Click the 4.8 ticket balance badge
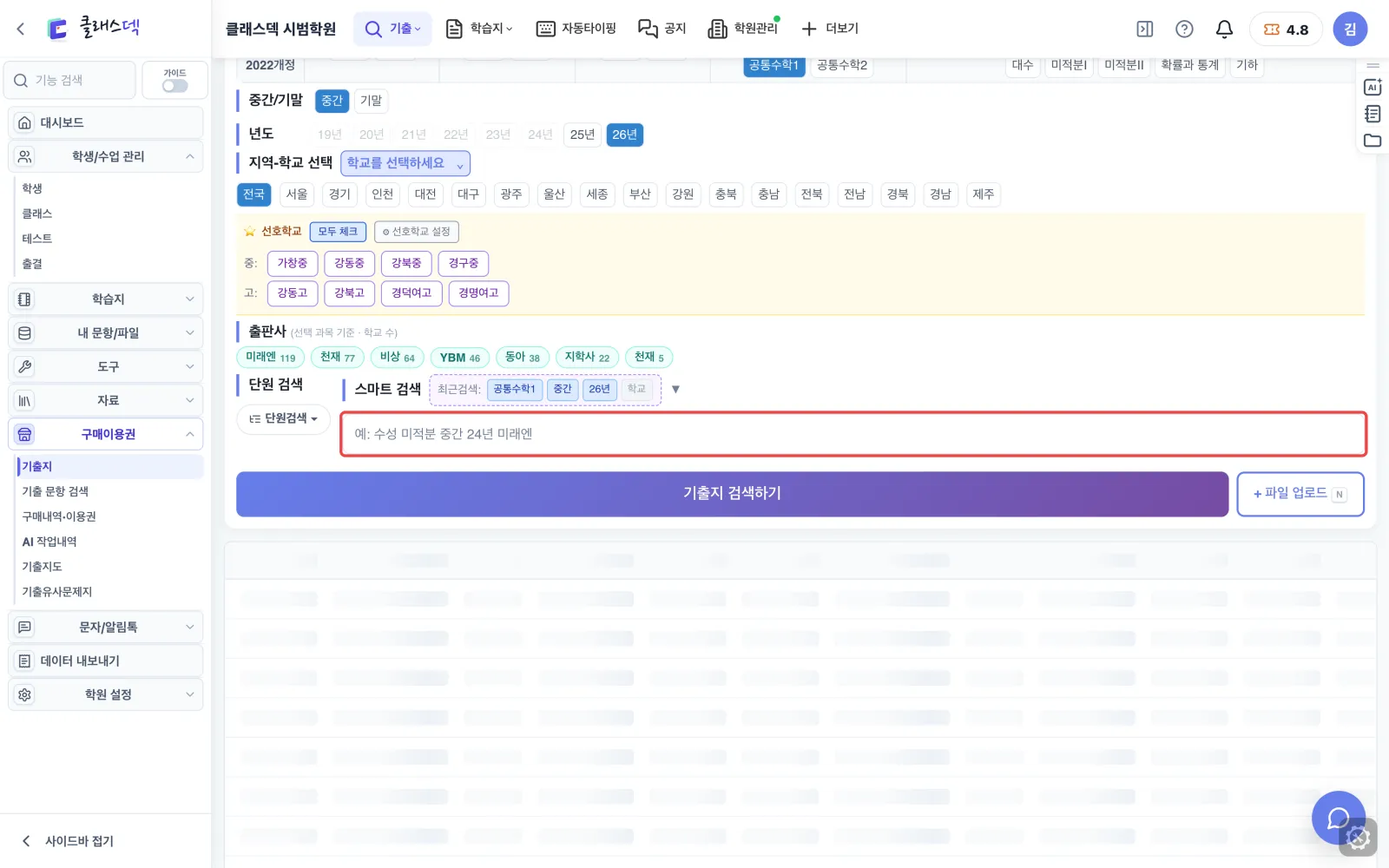Screen dimensions: 1389x868 pos(1286,29)
